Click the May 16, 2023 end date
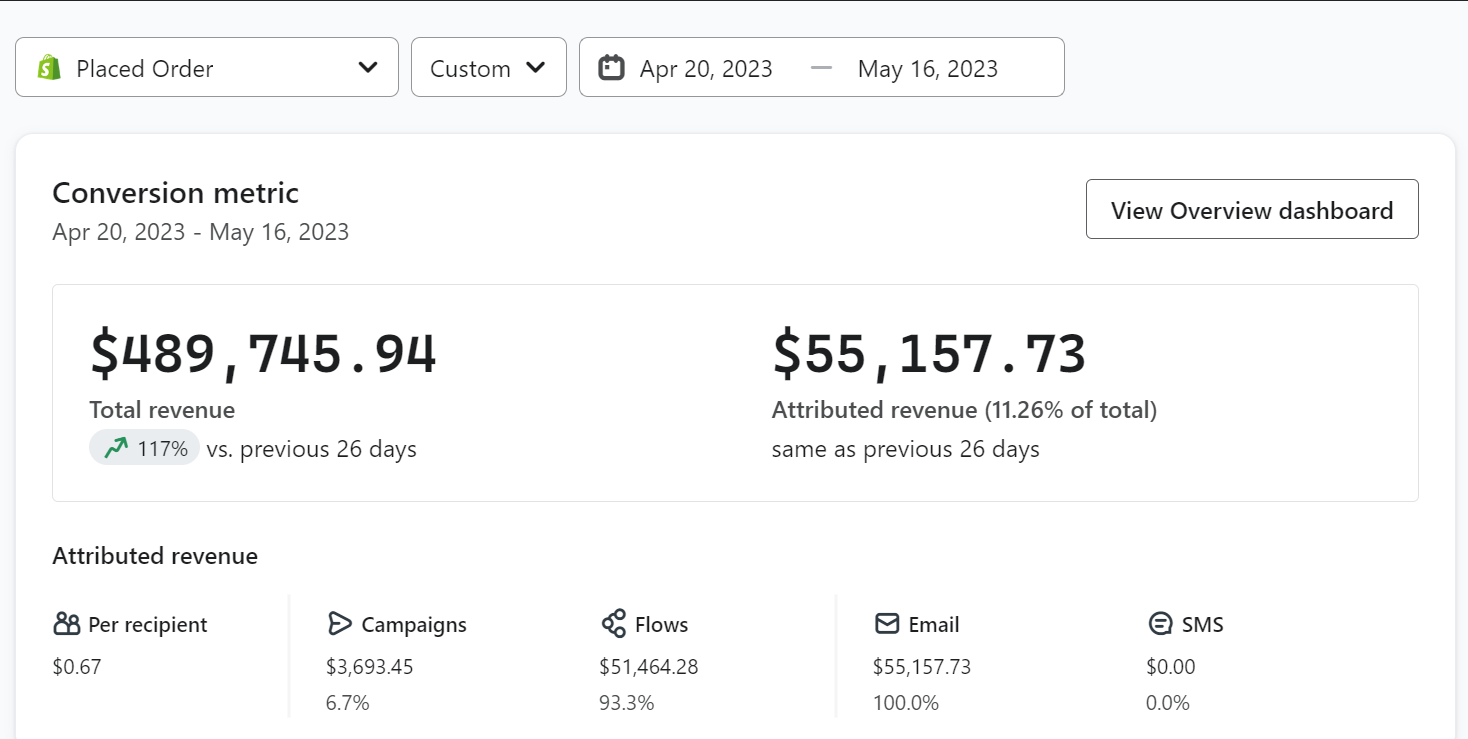 pos(928,68)
